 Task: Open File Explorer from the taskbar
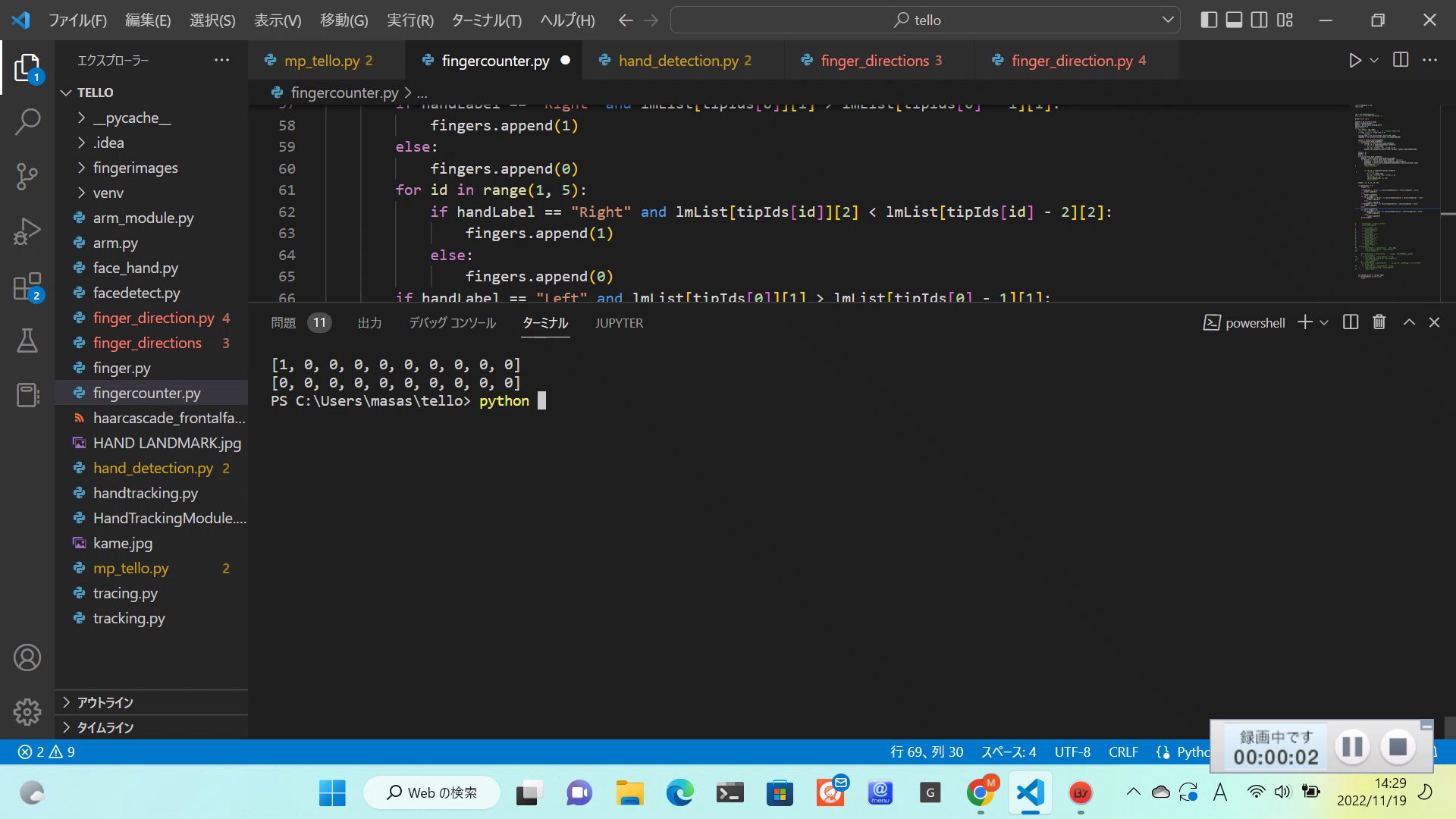[x=629, y=793]
